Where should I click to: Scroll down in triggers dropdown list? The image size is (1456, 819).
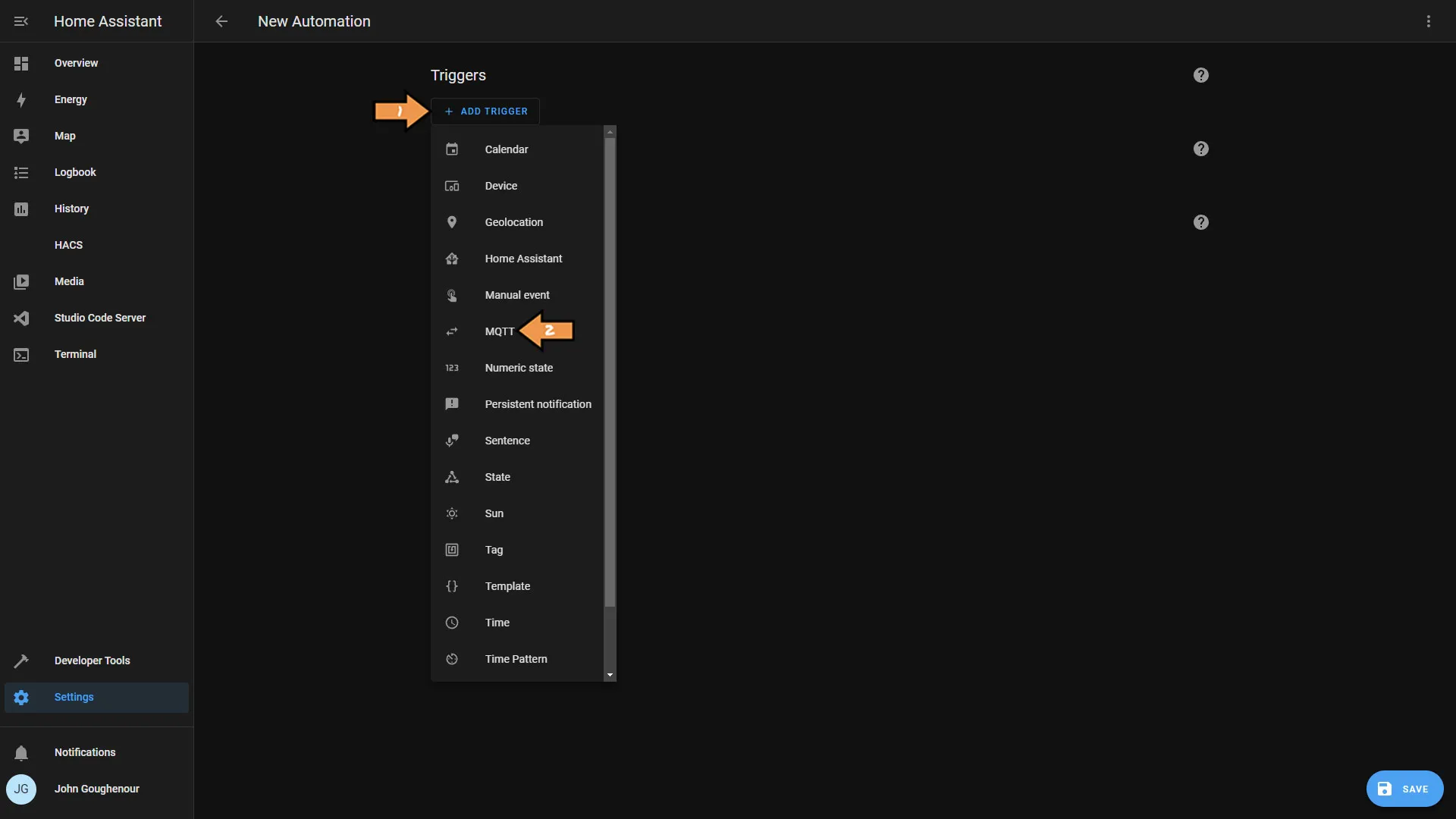(x=610, y=675)
